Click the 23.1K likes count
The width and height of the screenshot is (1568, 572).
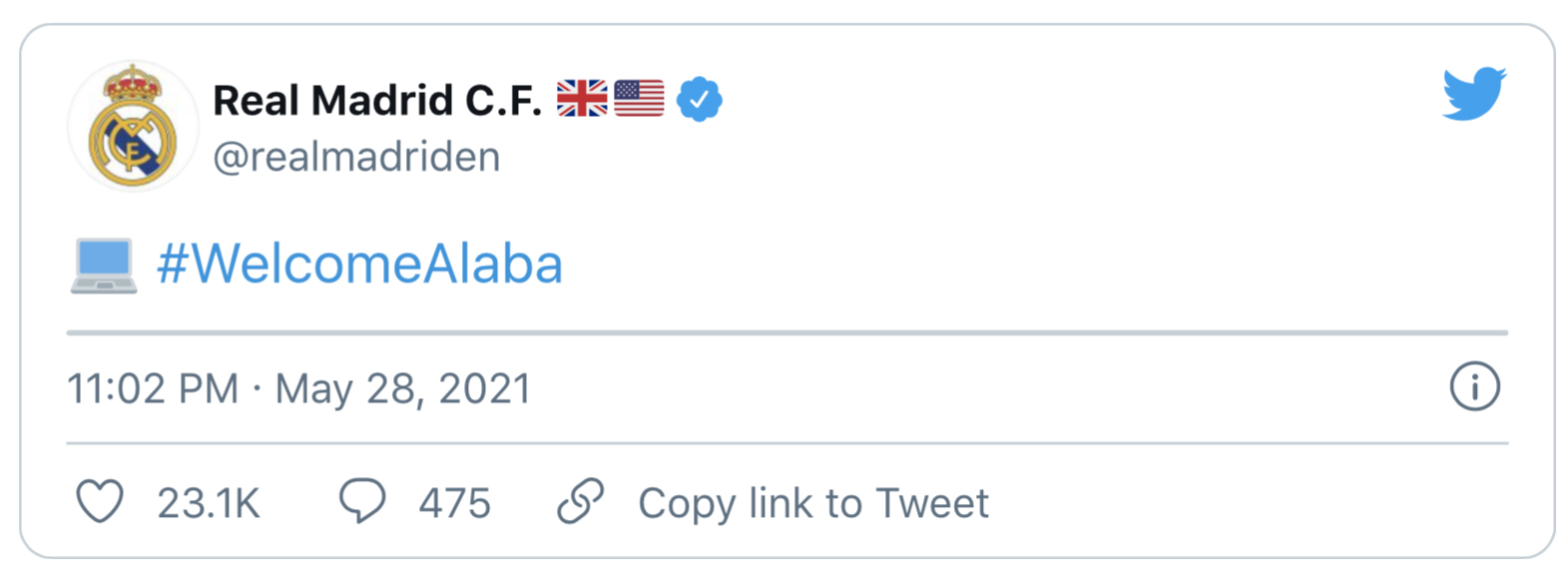click(209, 503)
